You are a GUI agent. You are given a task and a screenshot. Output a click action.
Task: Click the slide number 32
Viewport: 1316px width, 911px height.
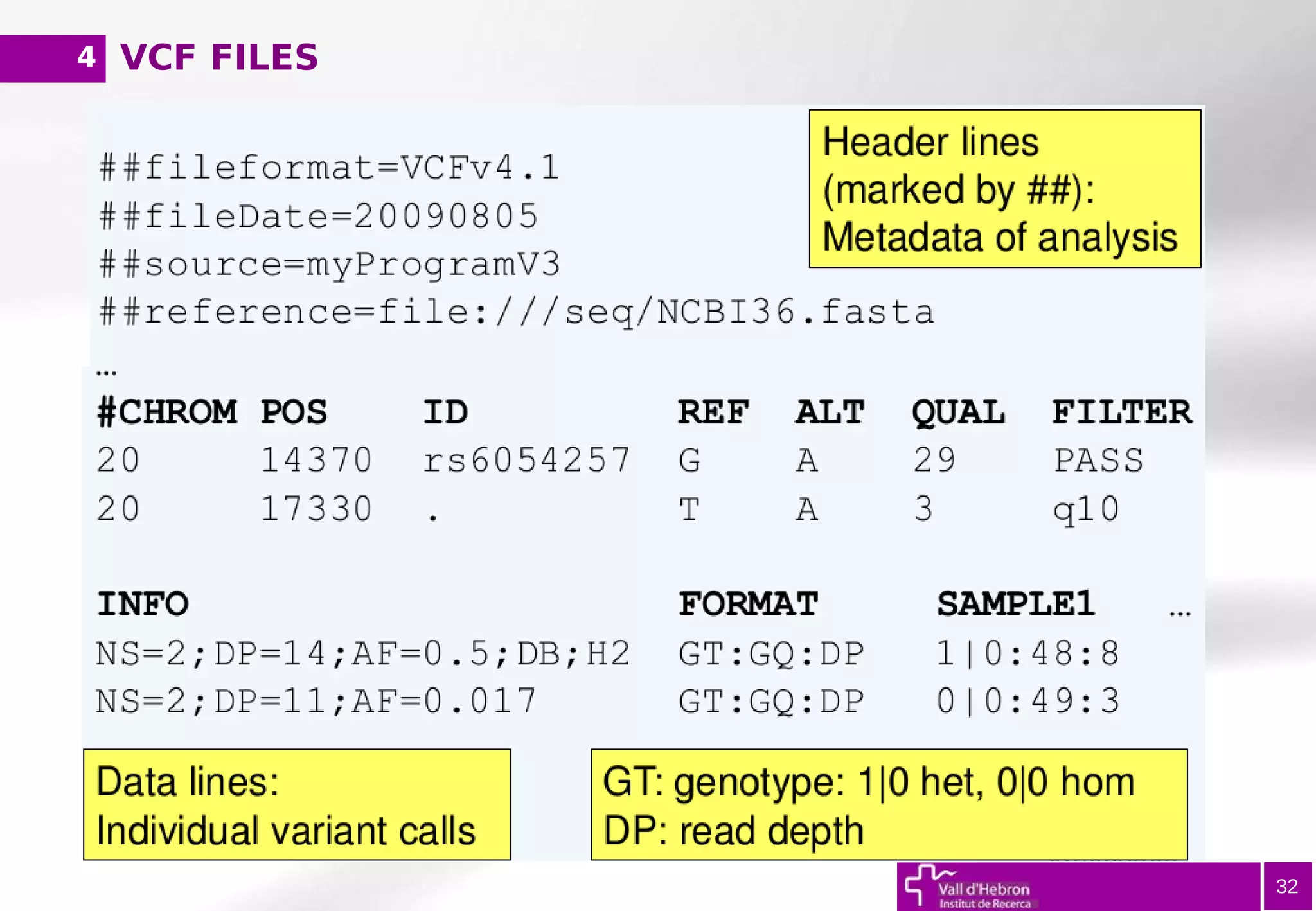1286,886
